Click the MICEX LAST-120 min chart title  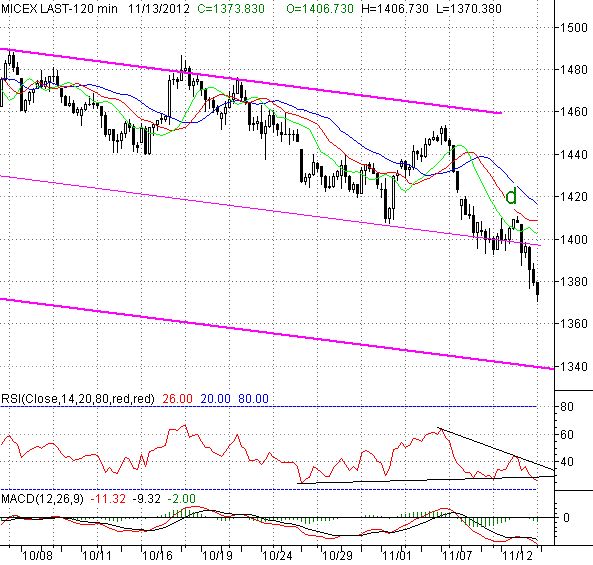coord(59,8)
